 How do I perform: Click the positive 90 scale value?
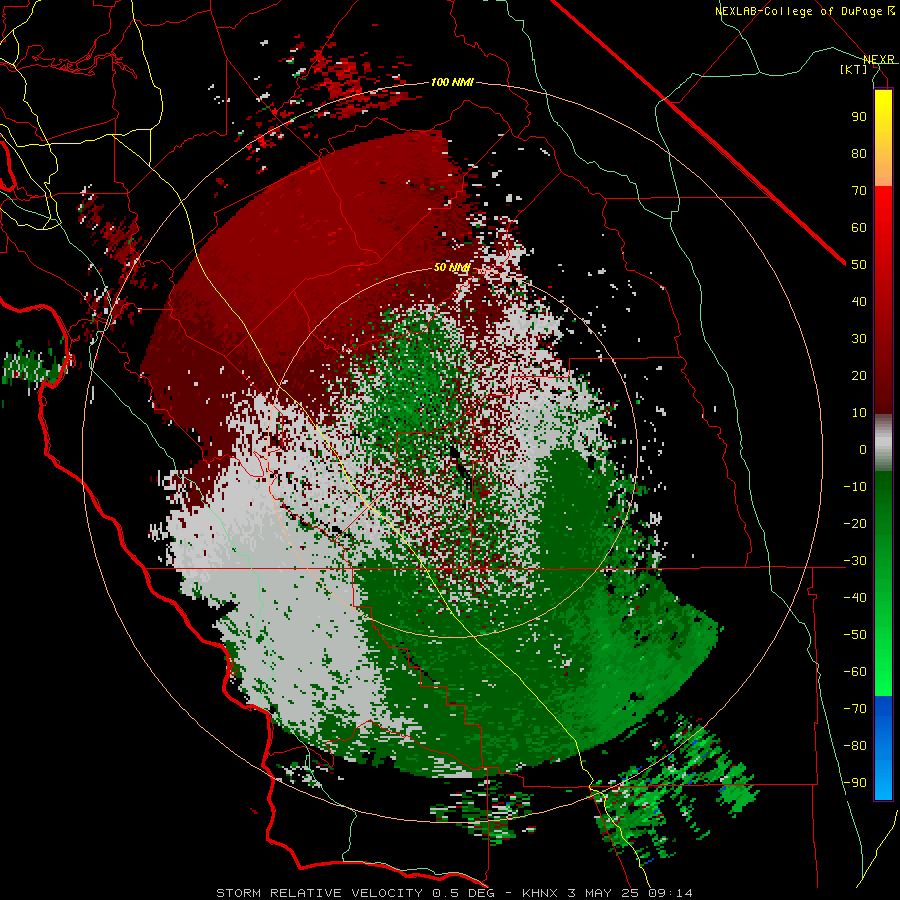pos(859,117)
